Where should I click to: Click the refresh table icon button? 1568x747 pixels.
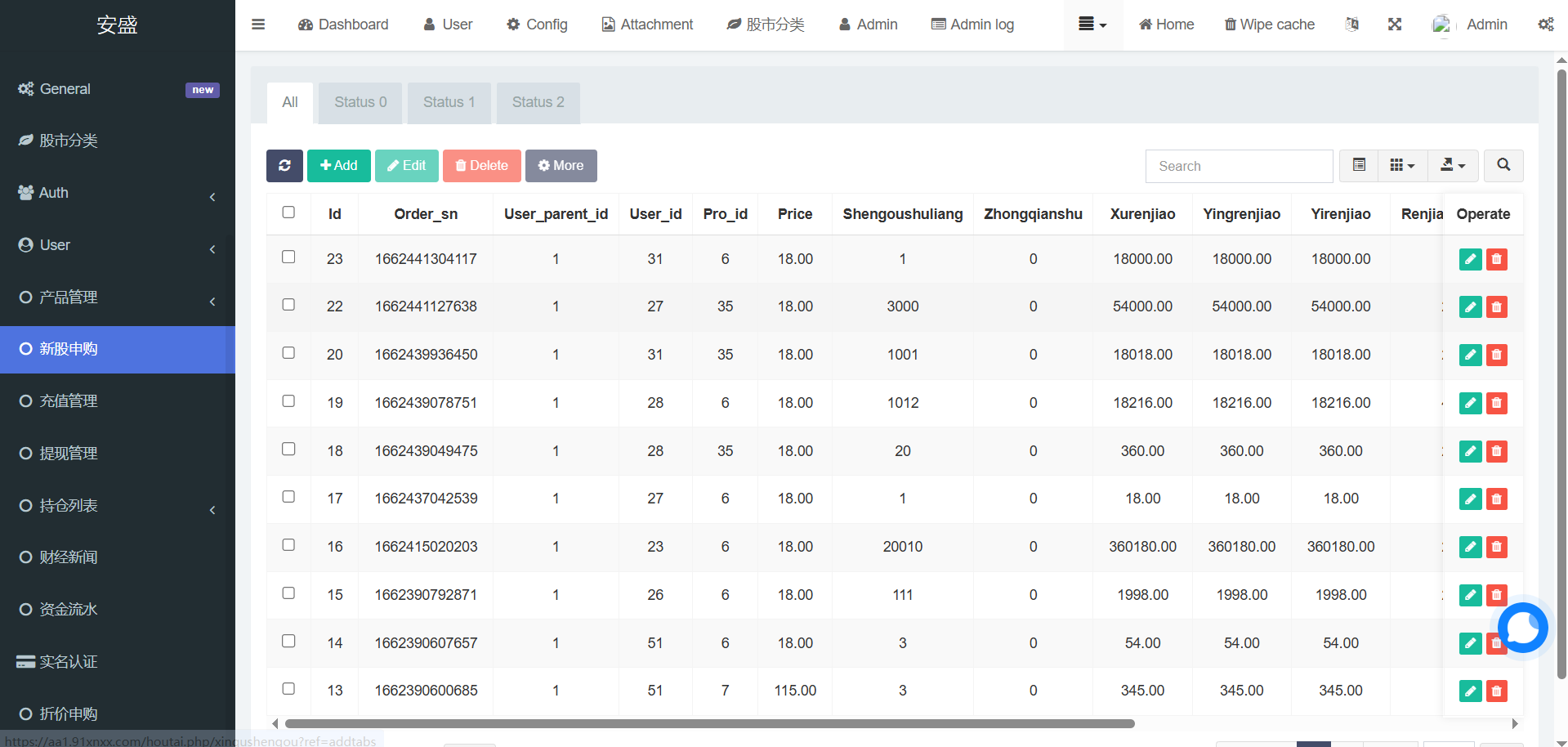coord(284,166)
